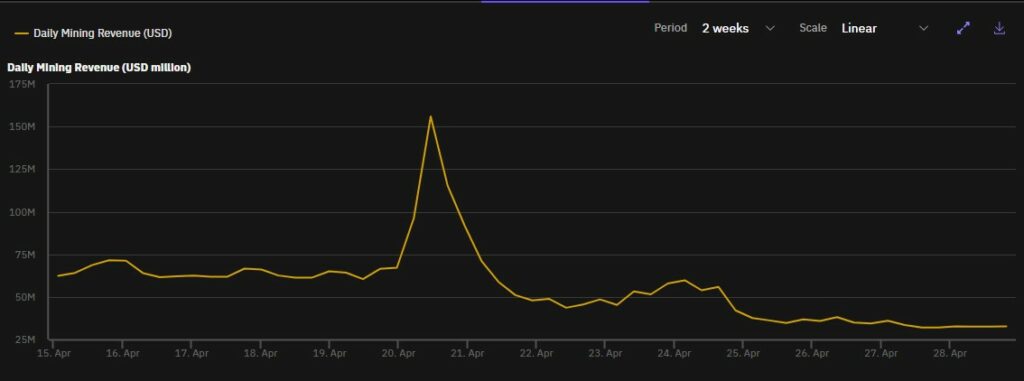1024x381 pixels.
Task: Open the Scale Linear dropdown
Action: click(885, 28)
